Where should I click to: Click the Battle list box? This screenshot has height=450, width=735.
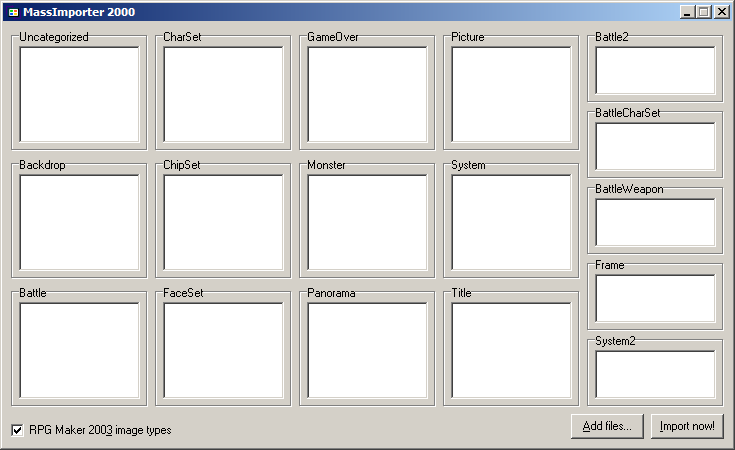point(79,350)
